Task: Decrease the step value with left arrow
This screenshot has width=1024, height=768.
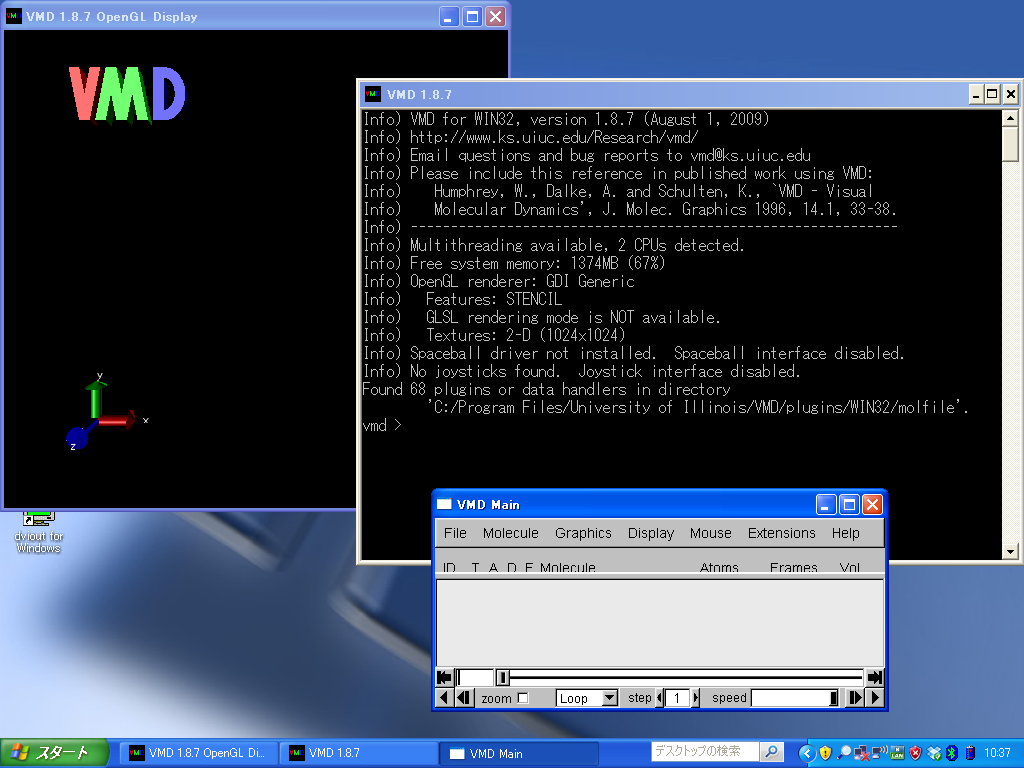Action: point(660,698)
